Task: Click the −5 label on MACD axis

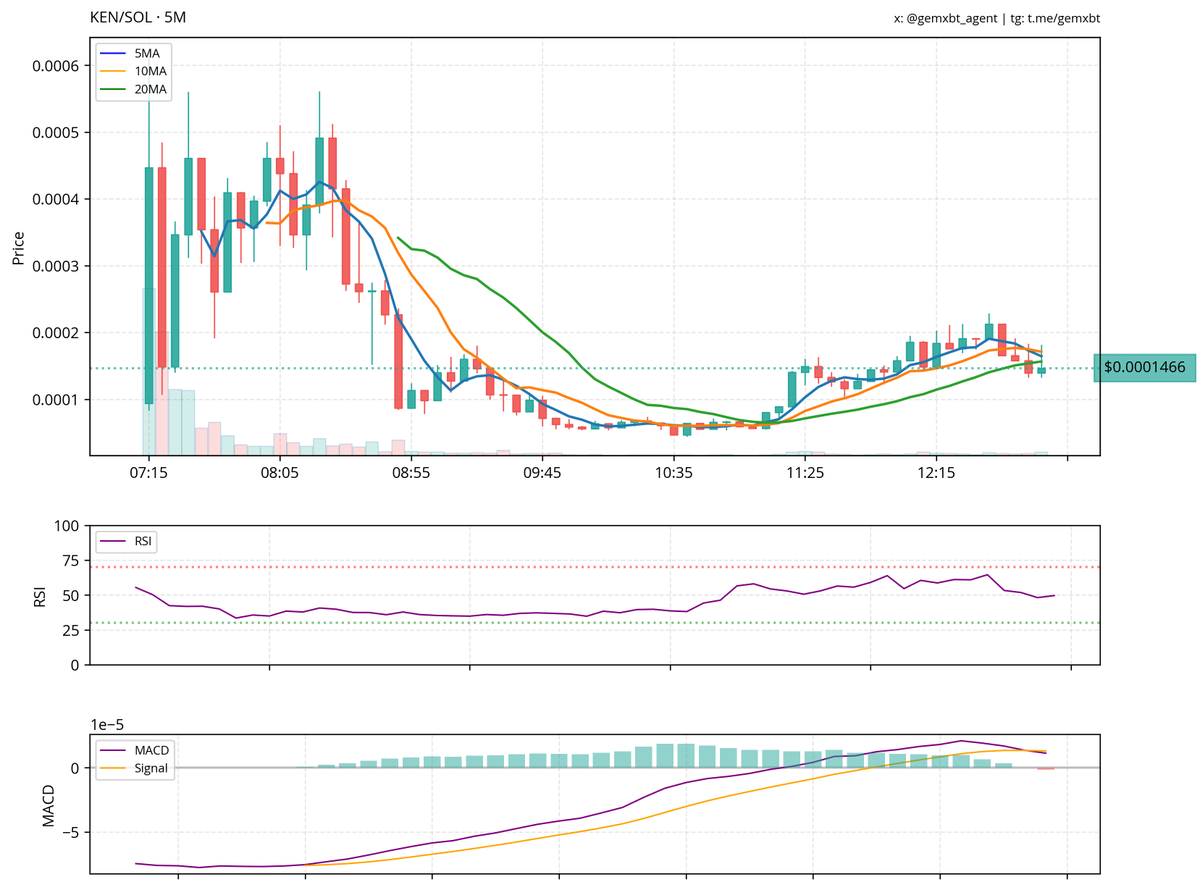Action: click(72, 832)
